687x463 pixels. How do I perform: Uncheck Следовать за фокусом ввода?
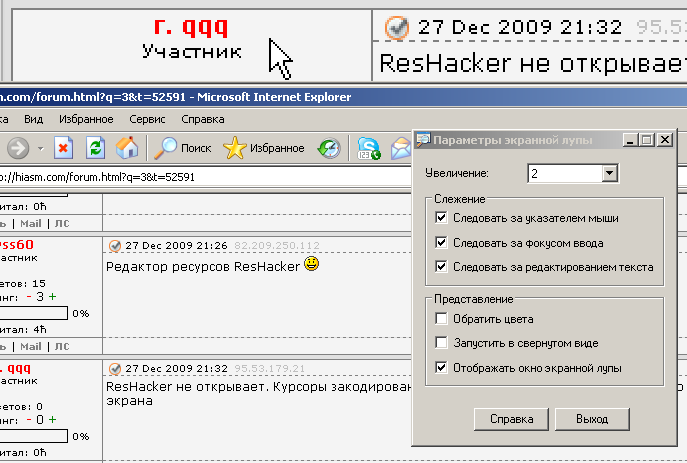pyautogui.click(x=442, y=242)
